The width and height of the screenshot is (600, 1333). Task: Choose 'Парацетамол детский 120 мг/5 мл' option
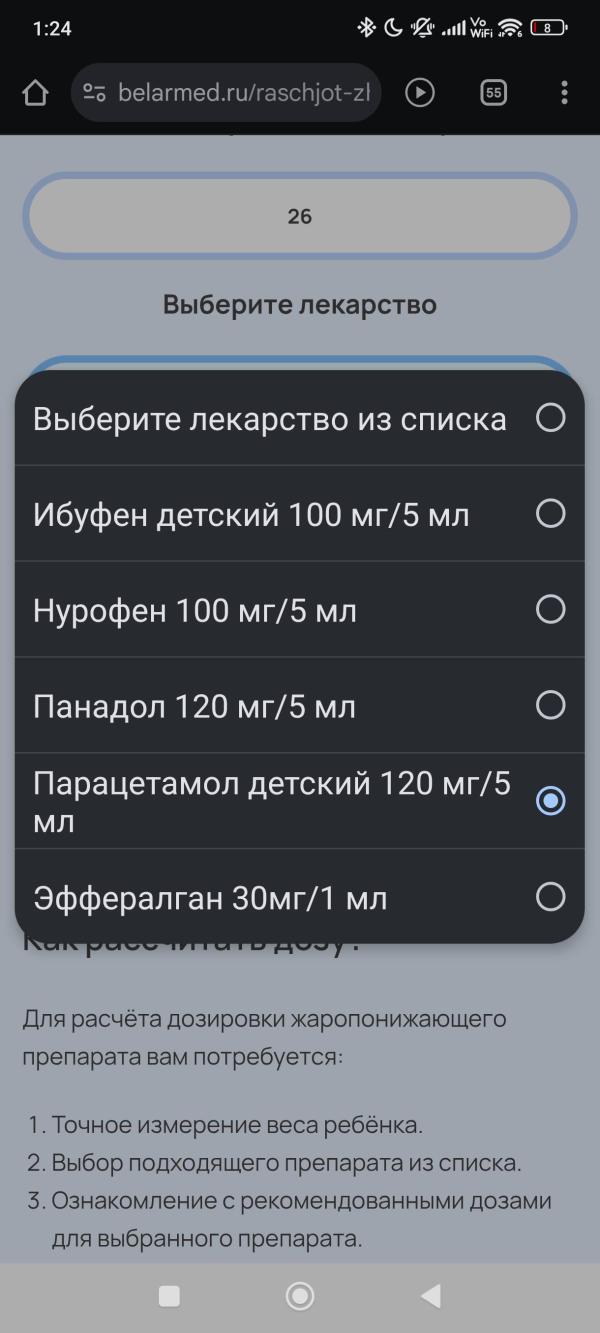coord(300,801)
